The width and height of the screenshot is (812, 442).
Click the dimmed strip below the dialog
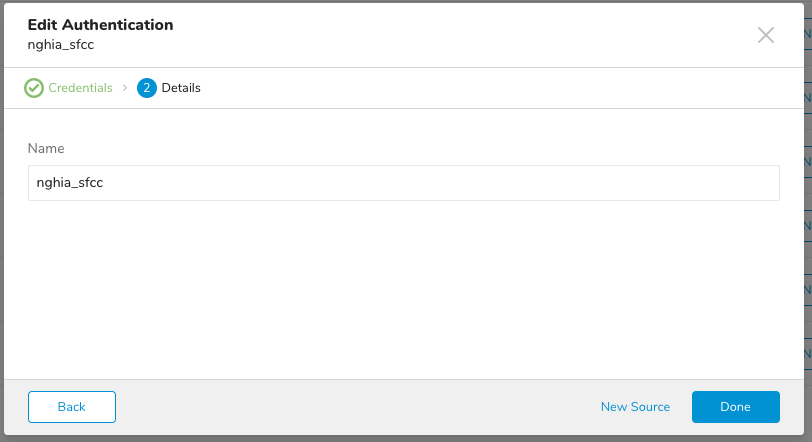point(400,438)
